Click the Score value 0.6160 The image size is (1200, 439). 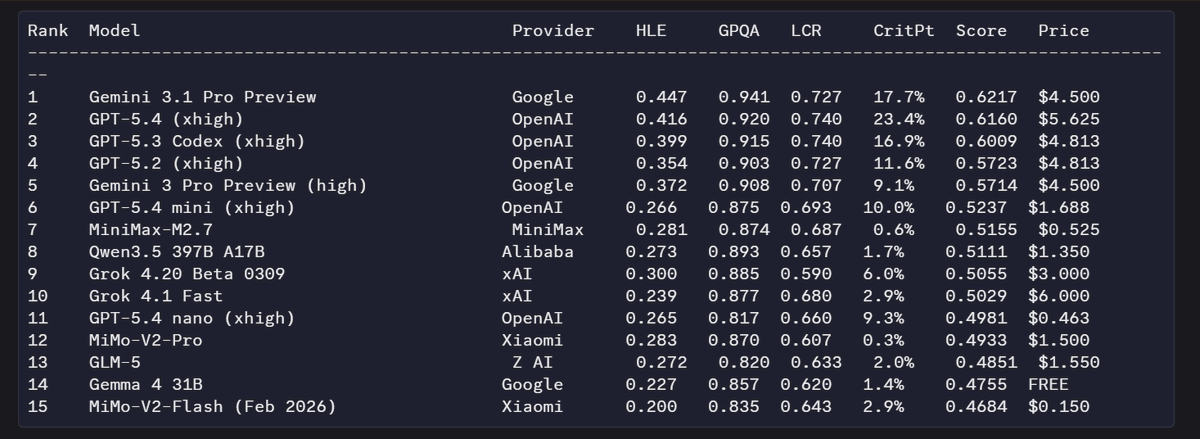click(986, 119)
